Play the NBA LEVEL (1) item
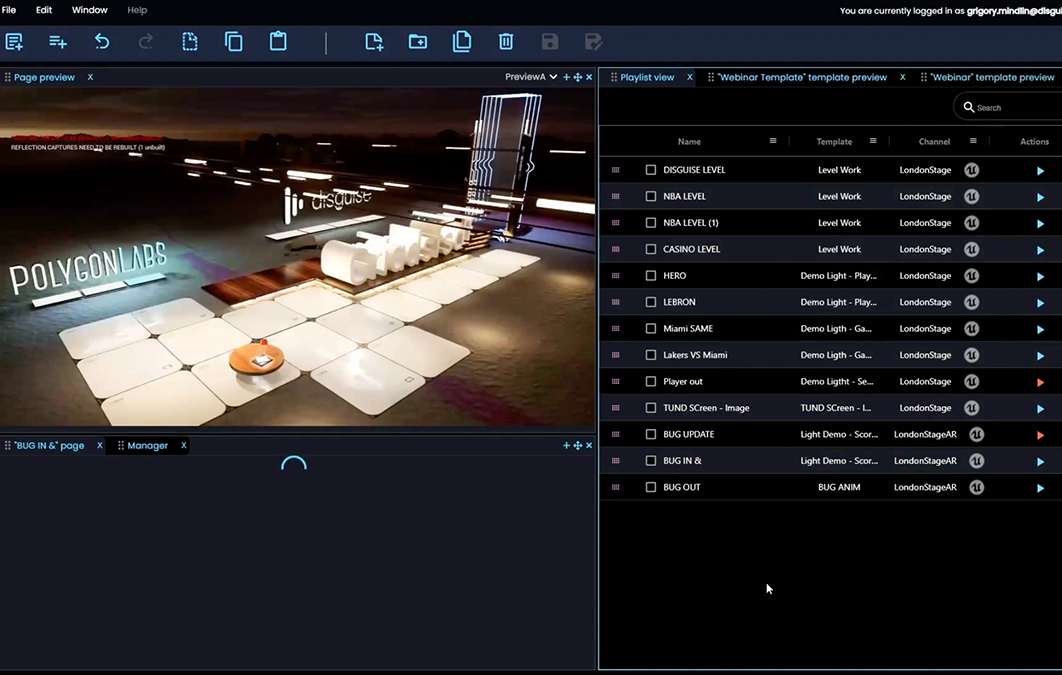The width and height of the screenshot is (1062, 675). [x=1040, y=223]
